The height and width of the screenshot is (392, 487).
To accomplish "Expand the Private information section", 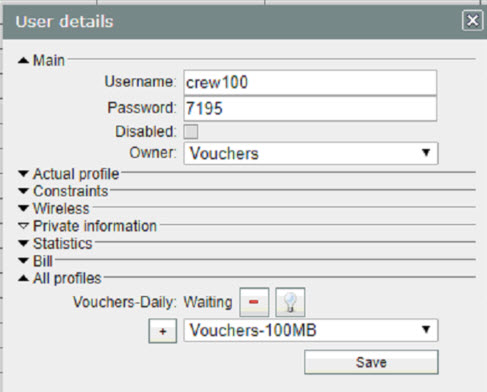I will 23,226.
